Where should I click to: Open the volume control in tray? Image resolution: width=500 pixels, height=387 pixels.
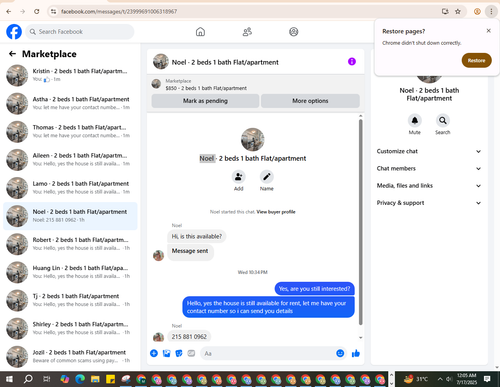coord(449,379)
